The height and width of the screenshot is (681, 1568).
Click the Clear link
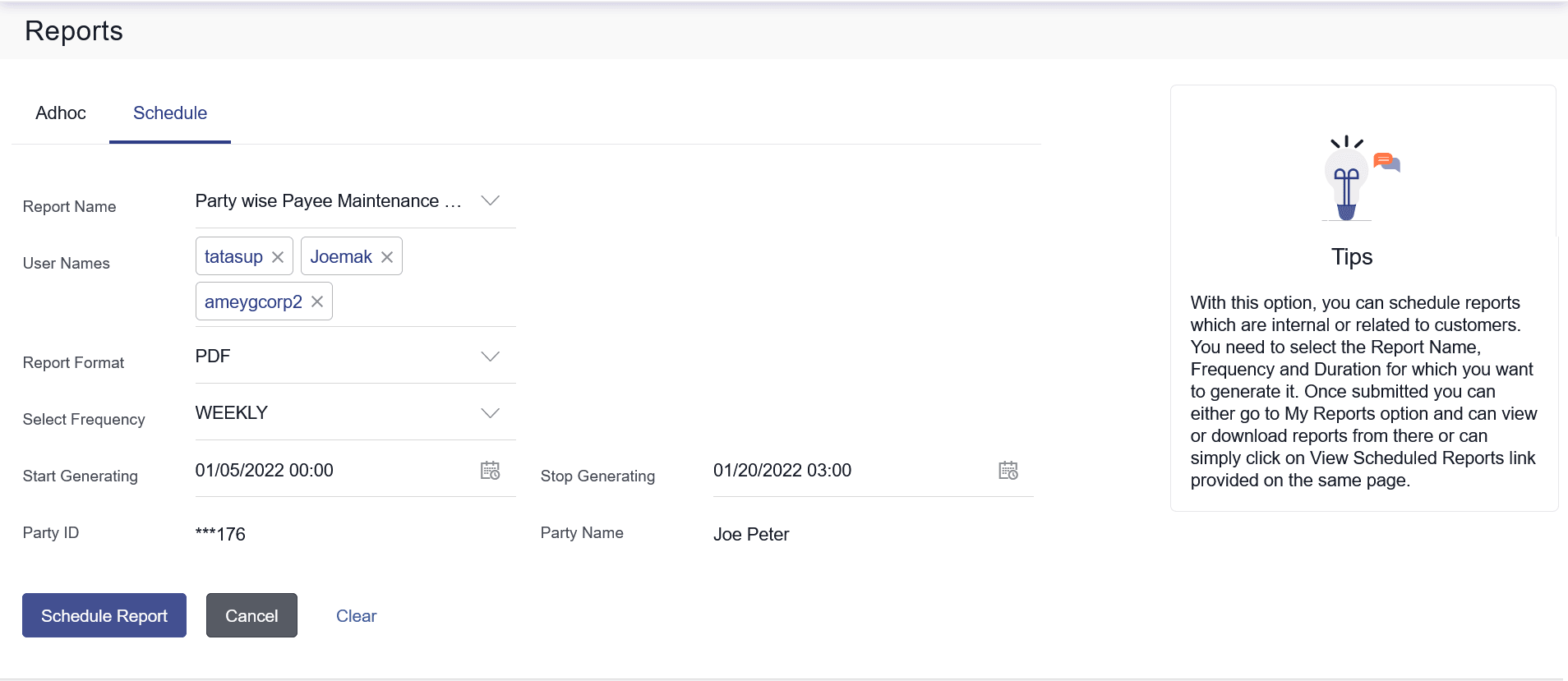coord(356,616)
